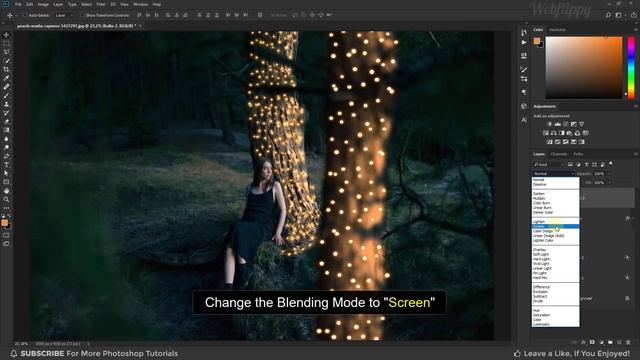Toggle the Auto-Select checkbox

pos(25,15)
